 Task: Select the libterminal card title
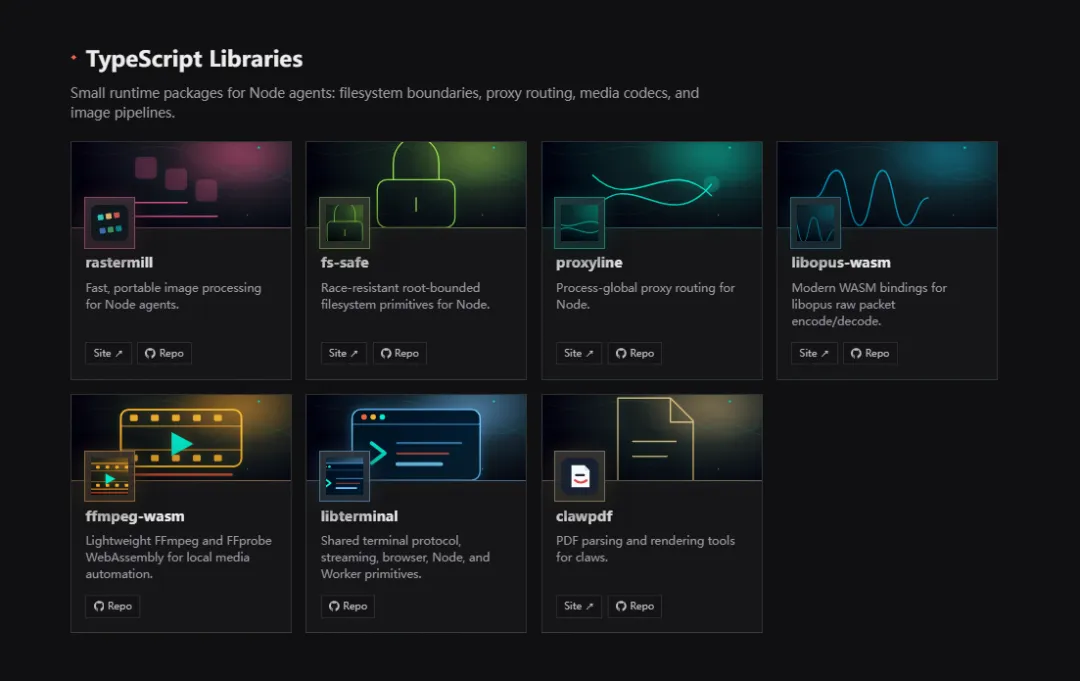(359, 516)
